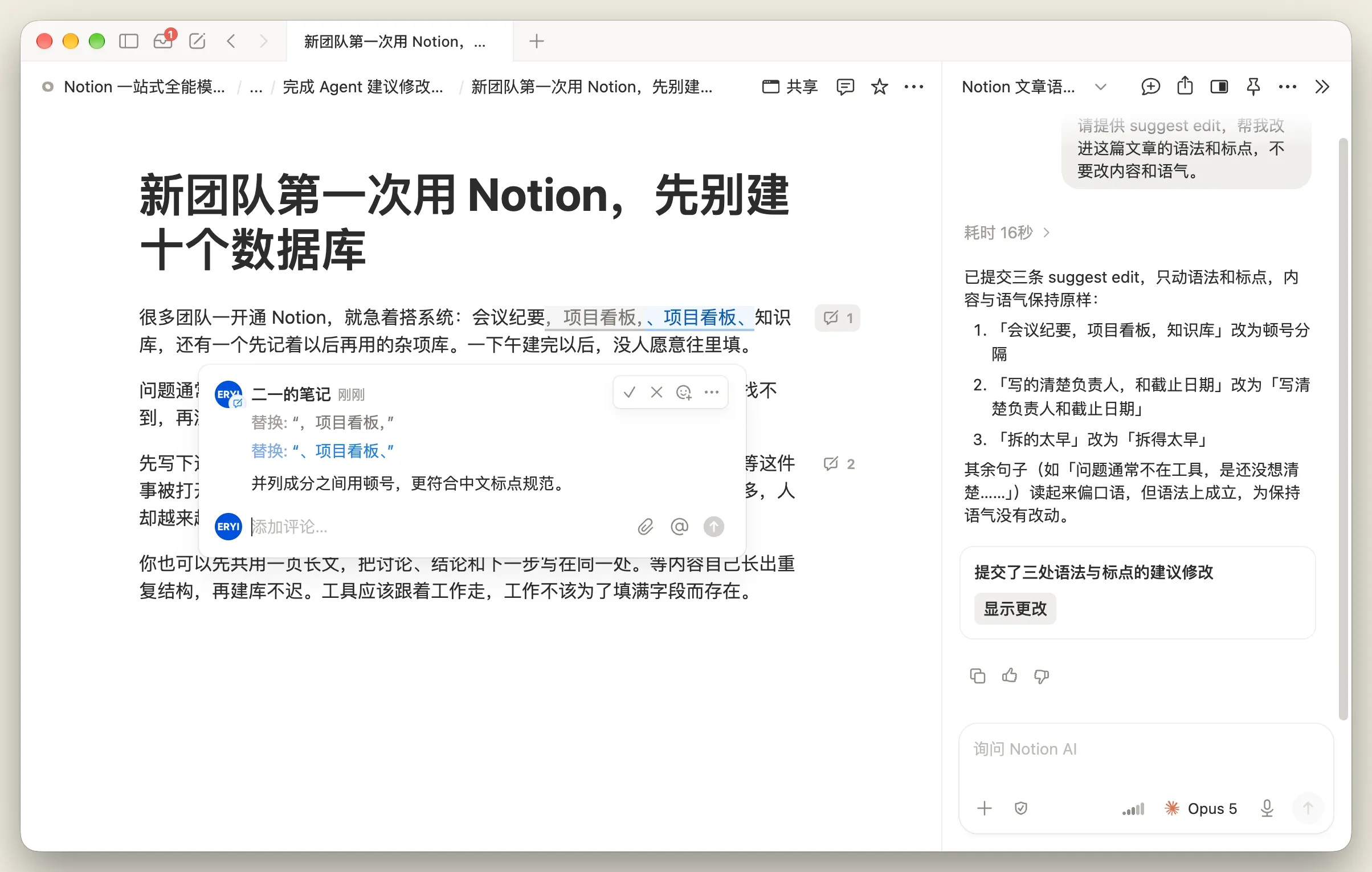The width and height of the screenshot is (1372, 872).
Task: Open page comments panel icon
Action: click(845, 87)
